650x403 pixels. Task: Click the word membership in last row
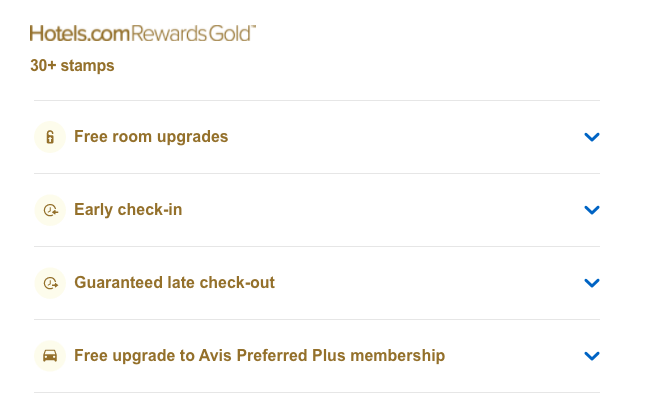(401, 356)
